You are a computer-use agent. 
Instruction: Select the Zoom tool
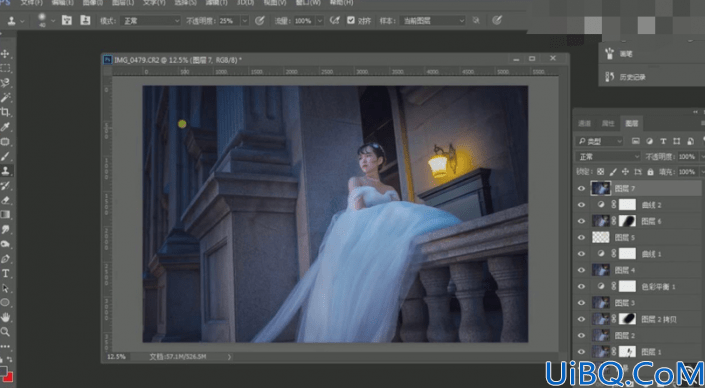point(5,332)
